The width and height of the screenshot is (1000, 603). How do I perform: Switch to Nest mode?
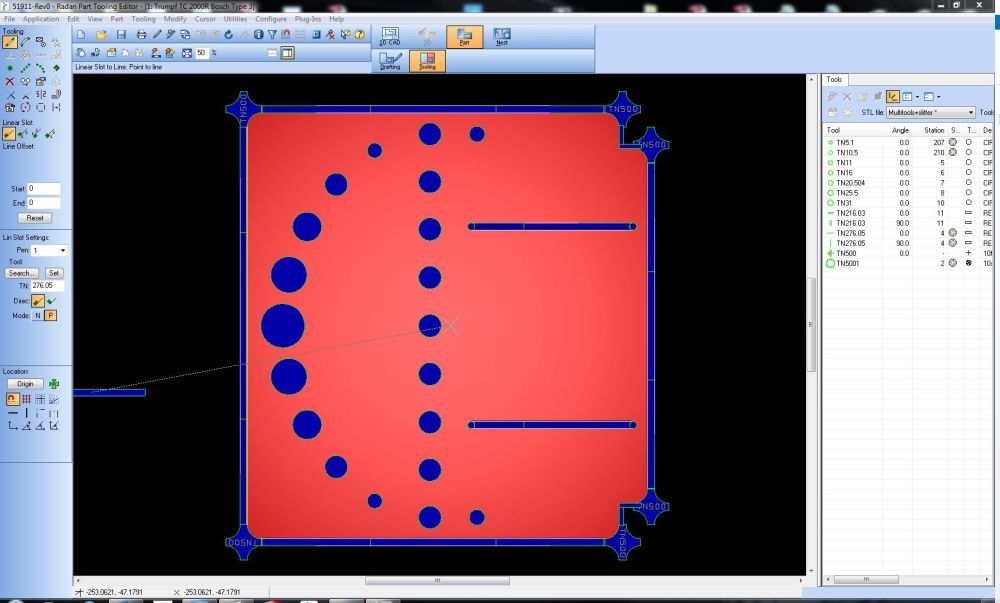coord(501,37)
